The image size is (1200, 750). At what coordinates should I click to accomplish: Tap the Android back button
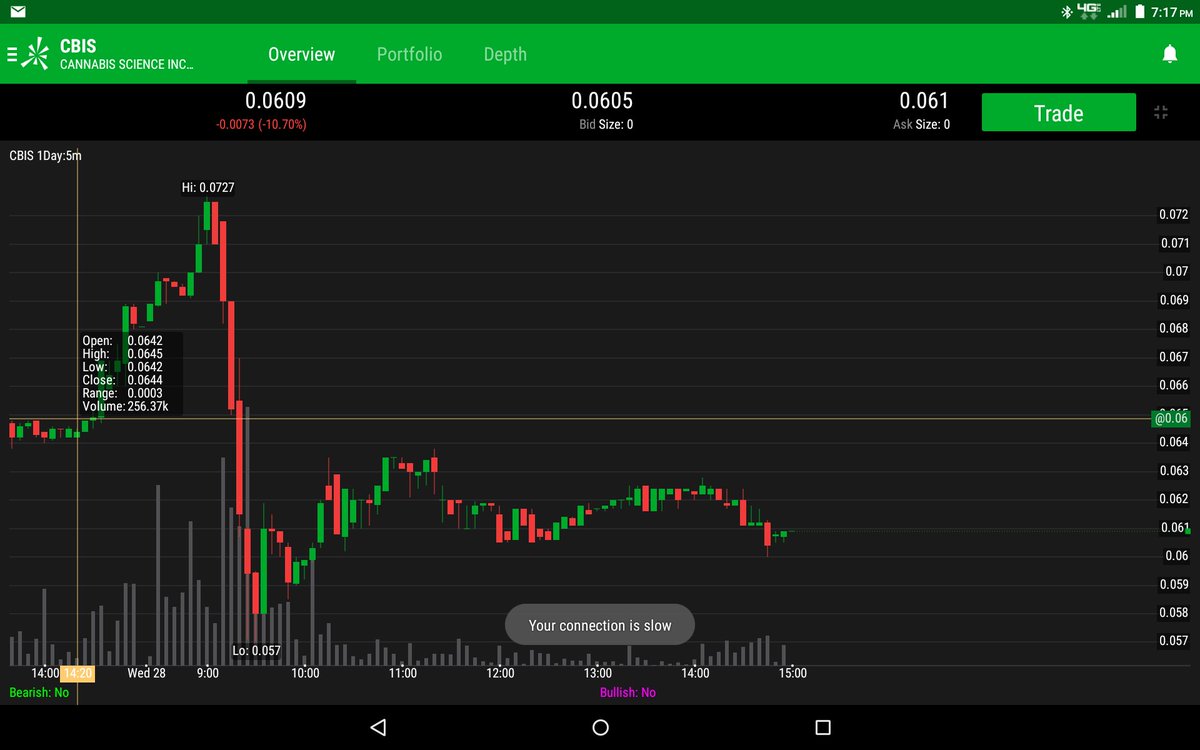click(x=377, y=727)
